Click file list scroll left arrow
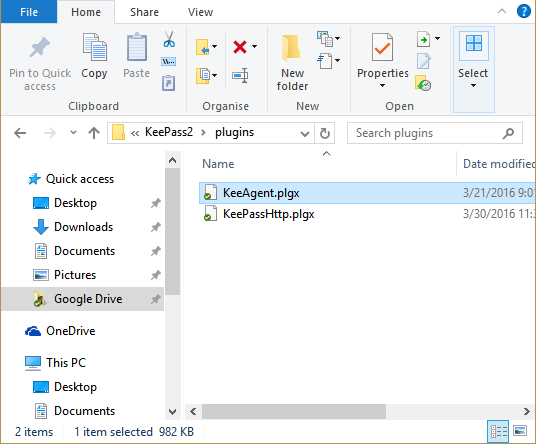This screenshot has width=536, height=444. click(x=193, y=412)
